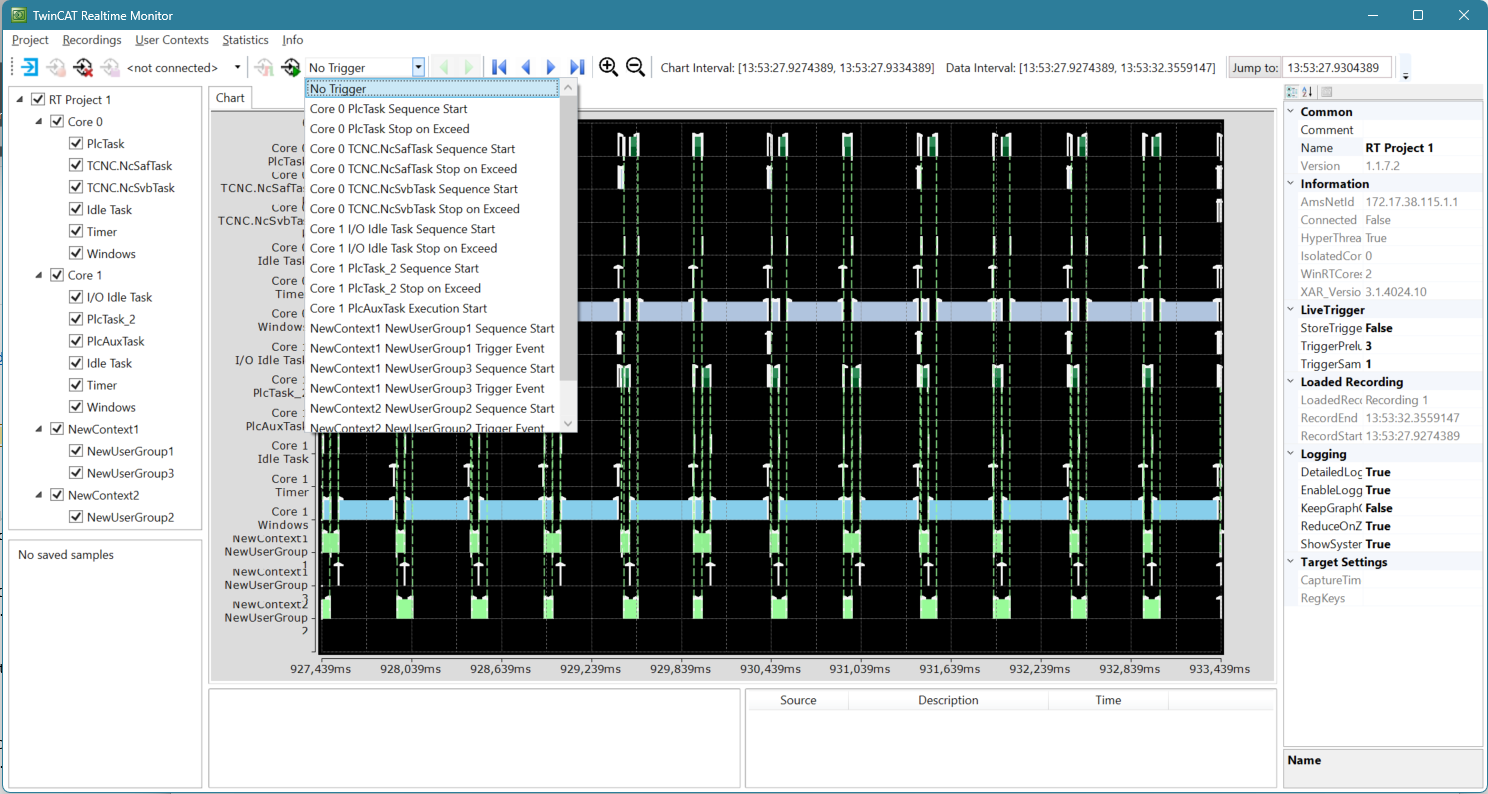Choose Core 1 I/O Idle Task Sequence Start
The width and height of the screenshot is (1488, 794).
click(x=432, y=229)
